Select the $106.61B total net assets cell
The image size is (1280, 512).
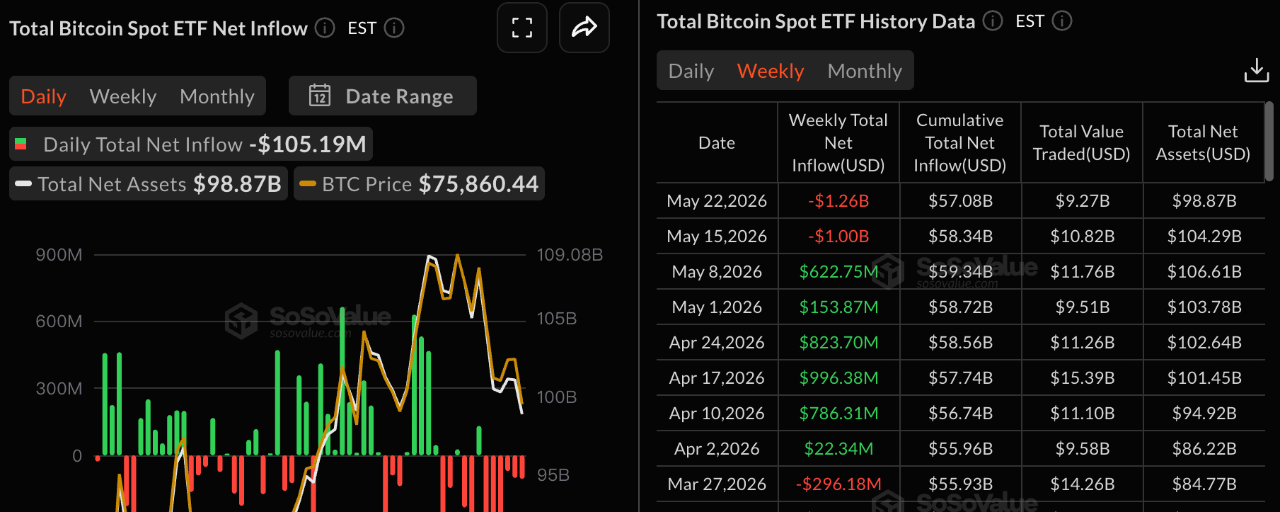(1203, 272)
